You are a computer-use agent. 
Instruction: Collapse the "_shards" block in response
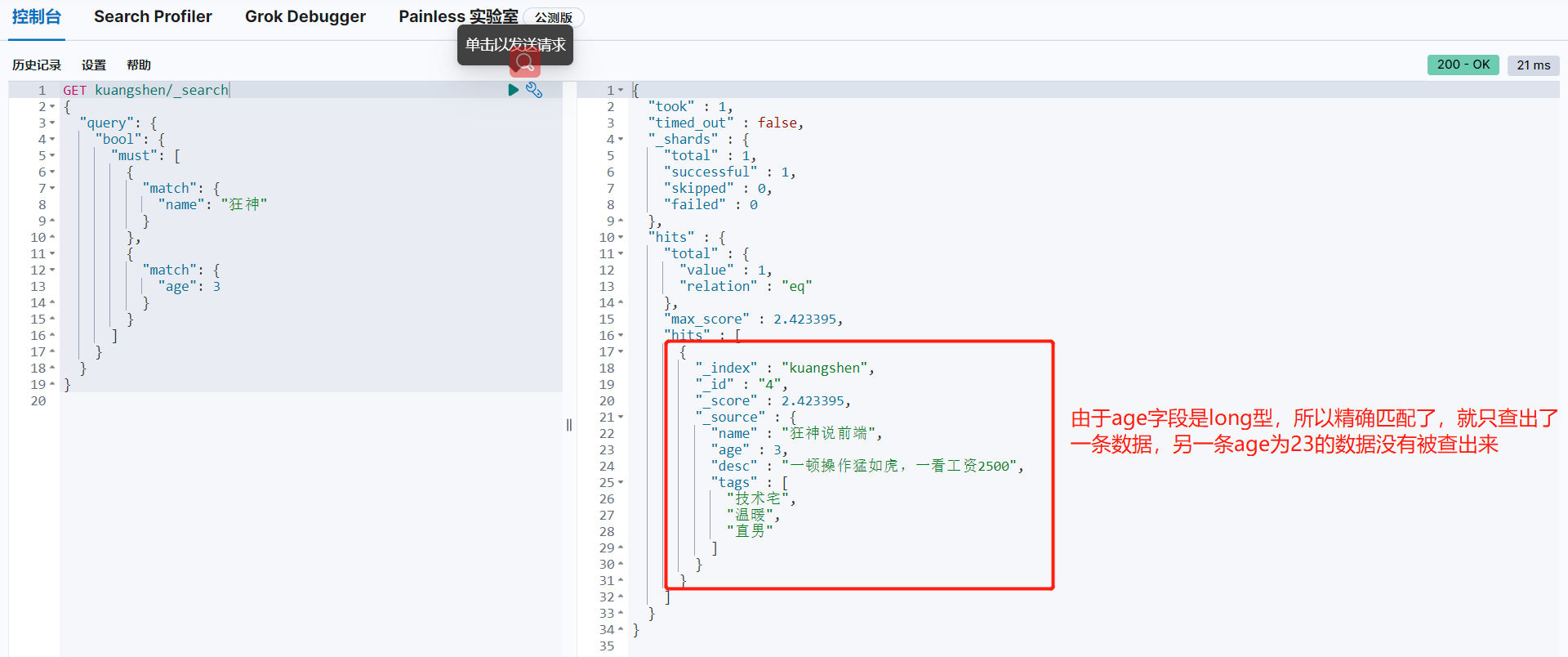click(621, 139)
